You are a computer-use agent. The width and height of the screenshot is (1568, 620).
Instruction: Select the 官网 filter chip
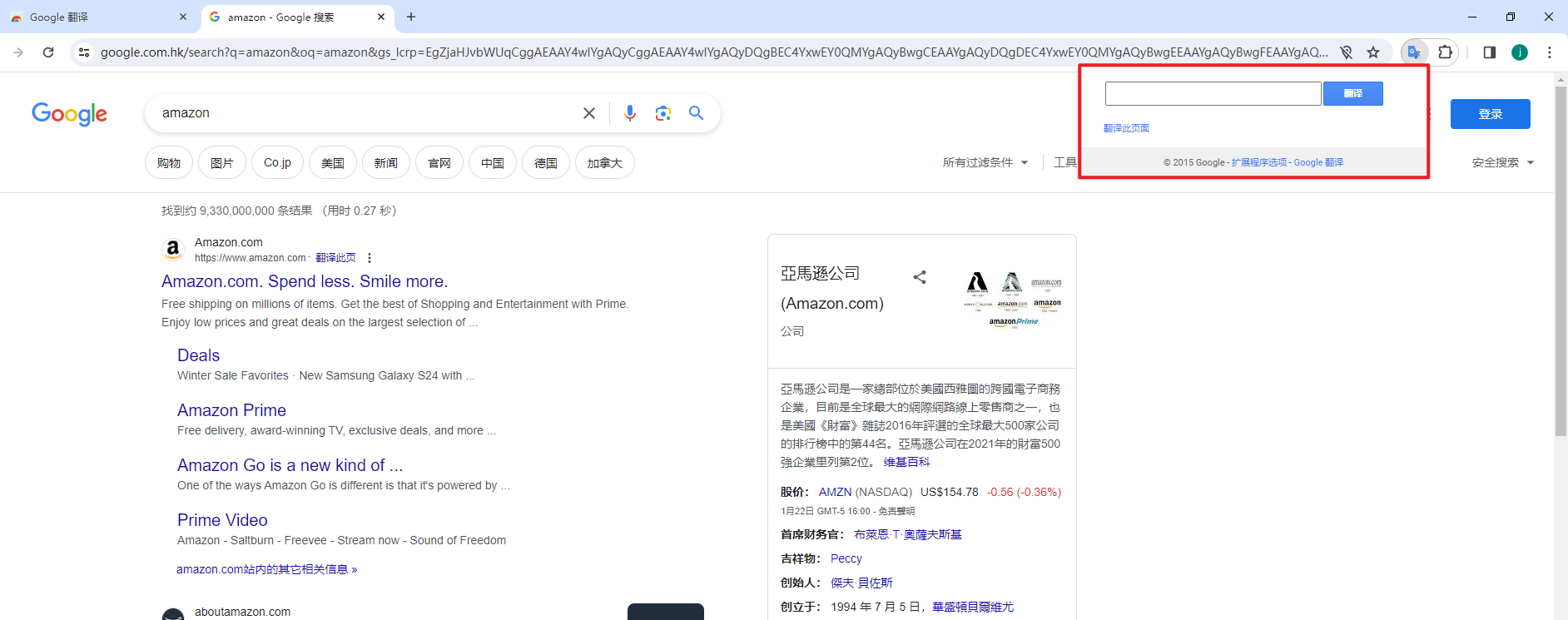point(439,162)
